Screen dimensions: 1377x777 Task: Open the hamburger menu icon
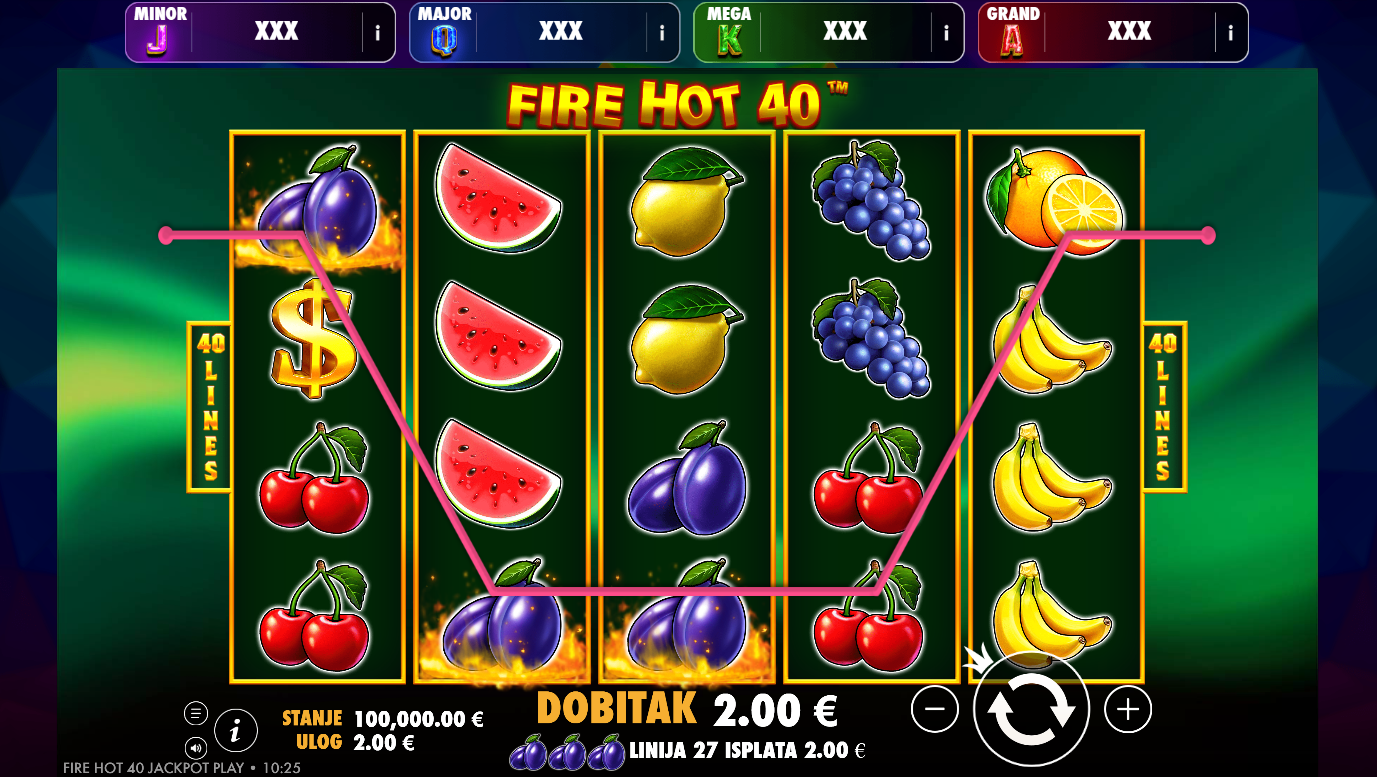[x=196, y=713]
